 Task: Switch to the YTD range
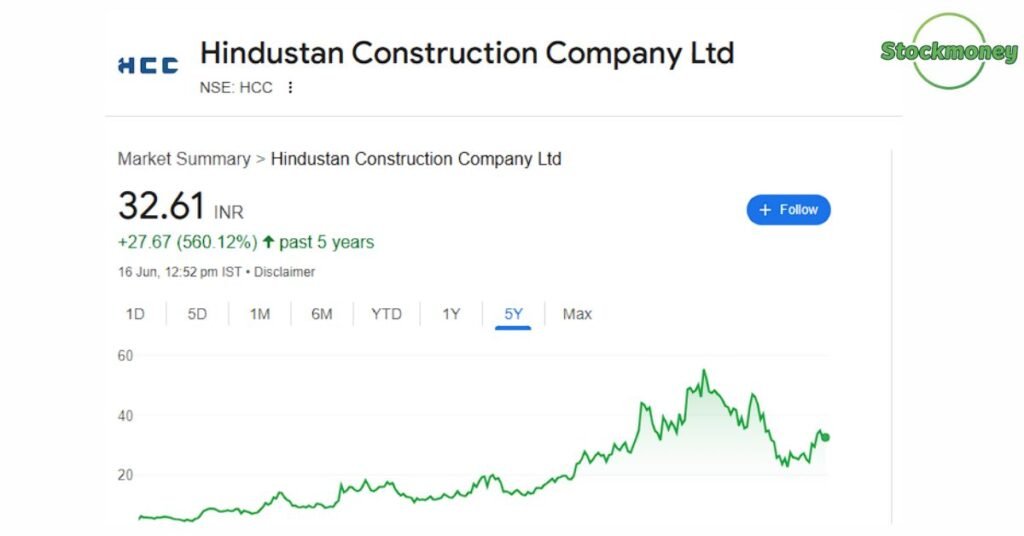tap(387, 314)
